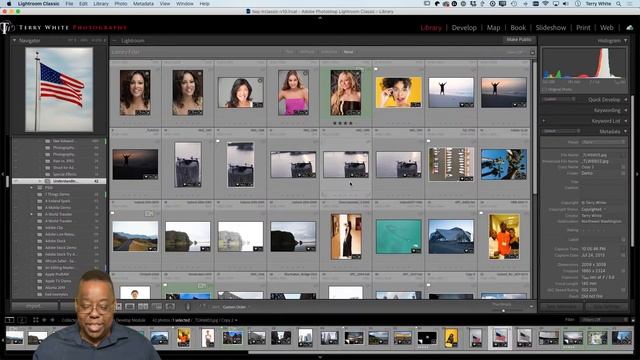This screenshot has height=360, width=640.
Task: Click the Make Public button
Action: click(x=519, y=40)
